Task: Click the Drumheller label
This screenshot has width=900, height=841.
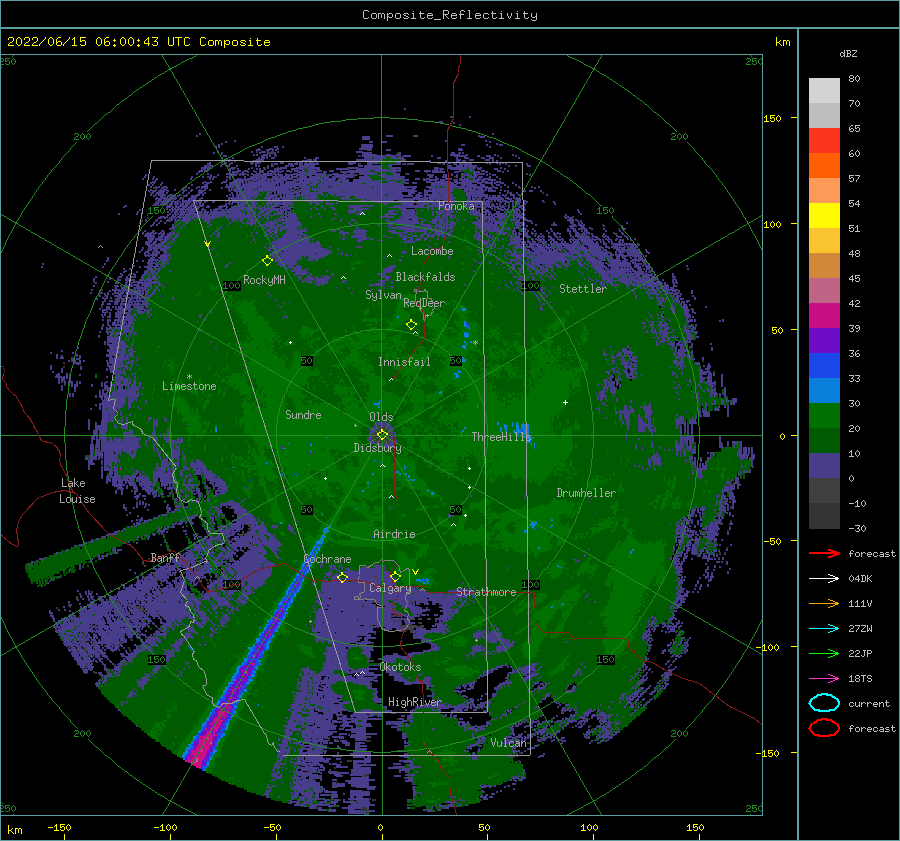Action: coord(586,493)
